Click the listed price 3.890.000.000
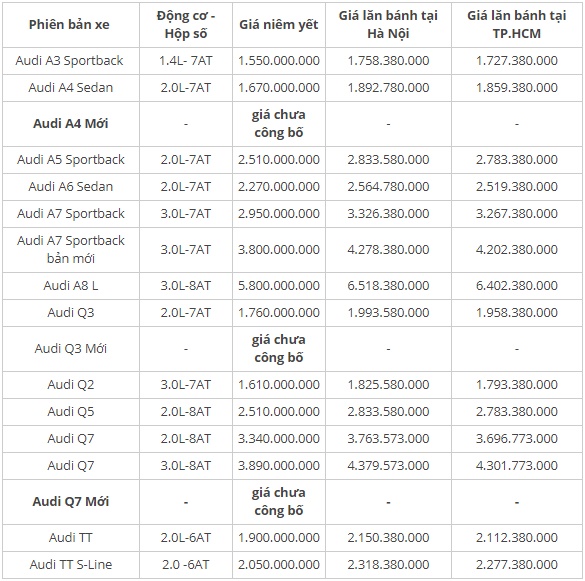Screen dimensions: 585x581 [x=279, y=465]
